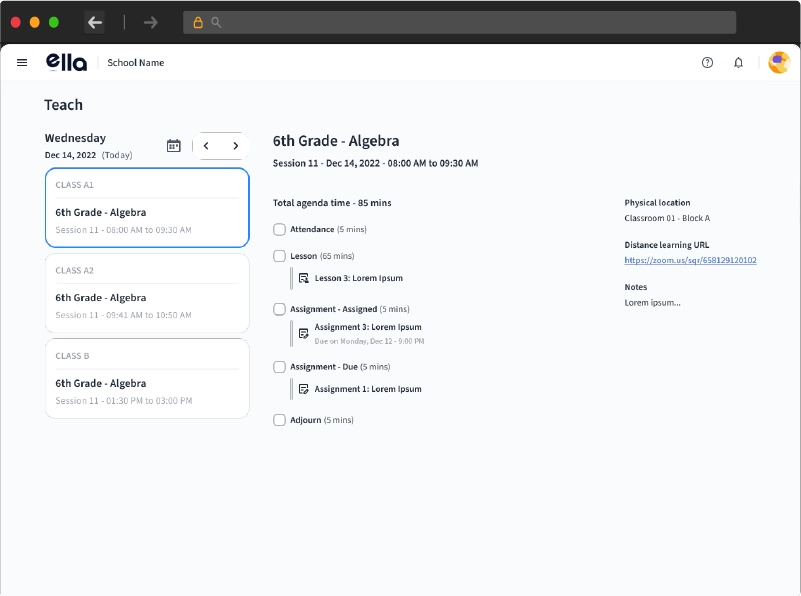Viewport: 801px width, 596px height.
Task: Click the Assignment 1 document icon
Action: (304, 389)
